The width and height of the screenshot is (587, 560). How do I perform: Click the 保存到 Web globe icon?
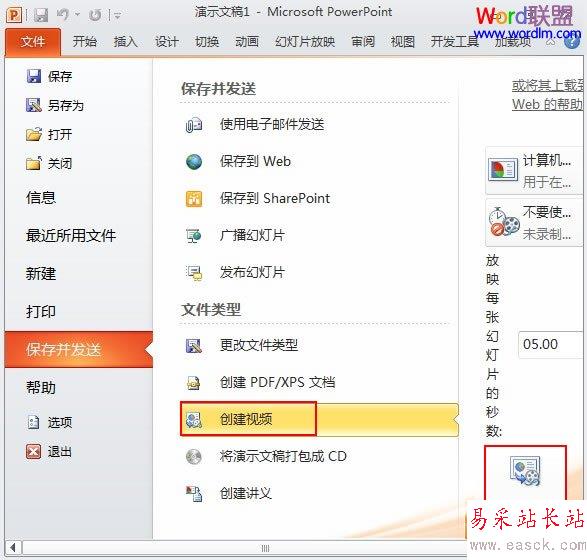pyautogui.click(x=194, y=162)
